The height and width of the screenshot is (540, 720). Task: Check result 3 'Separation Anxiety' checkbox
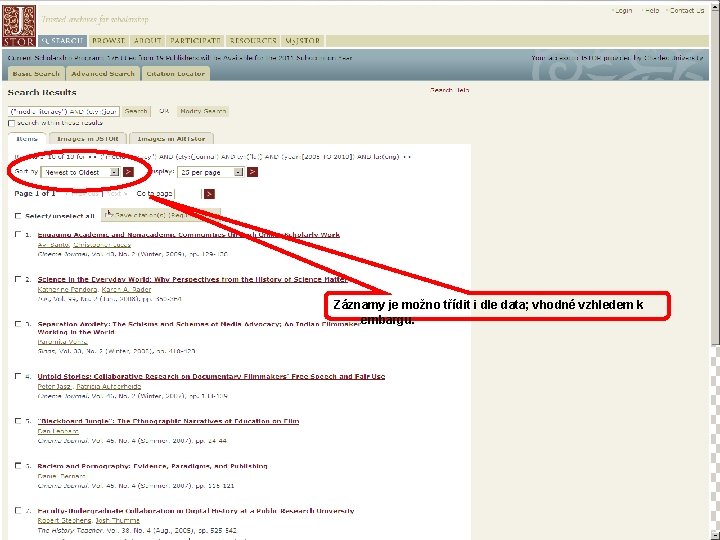[x=18, y=324]
